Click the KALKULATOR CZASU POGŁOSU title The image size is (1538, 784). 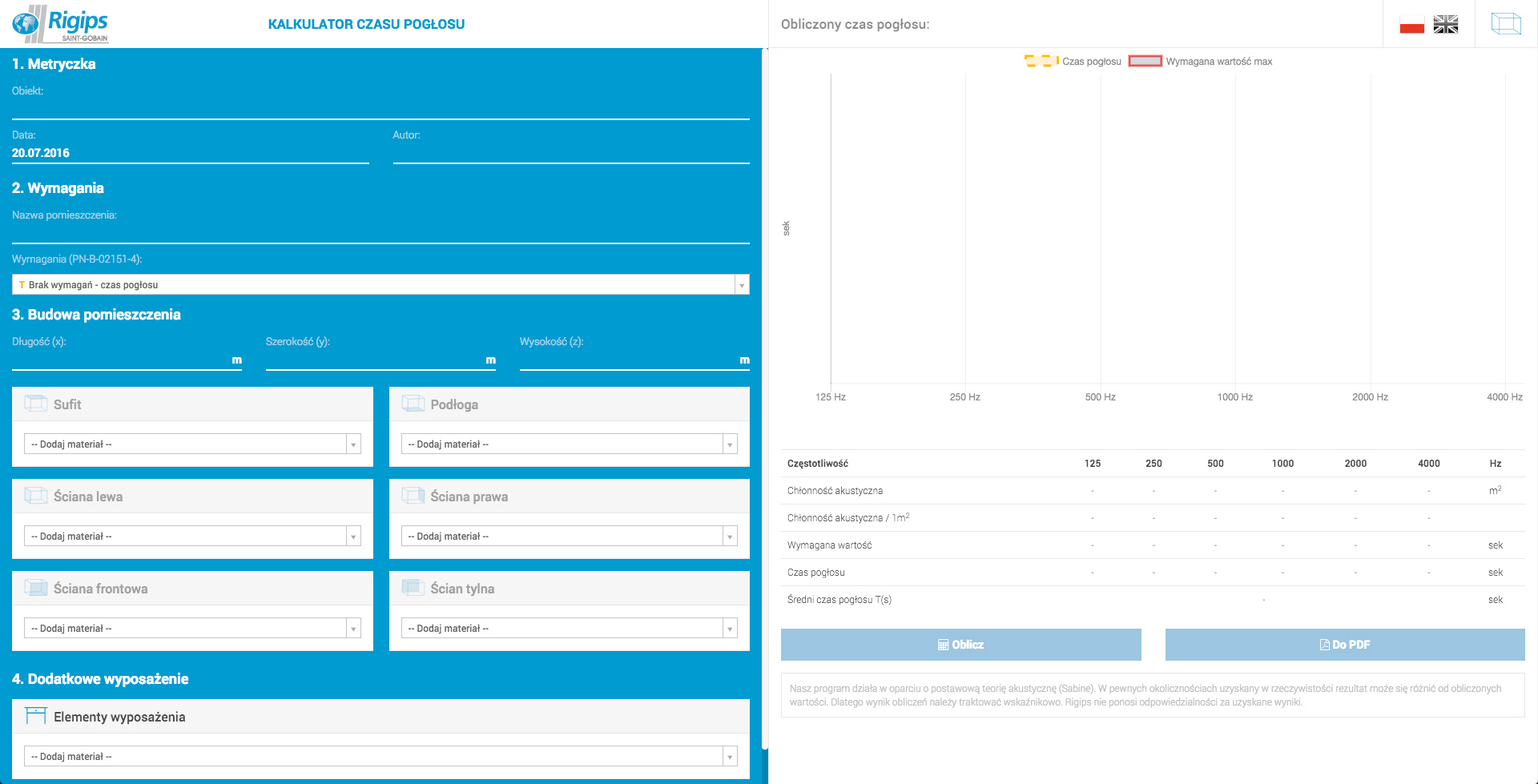366,24
